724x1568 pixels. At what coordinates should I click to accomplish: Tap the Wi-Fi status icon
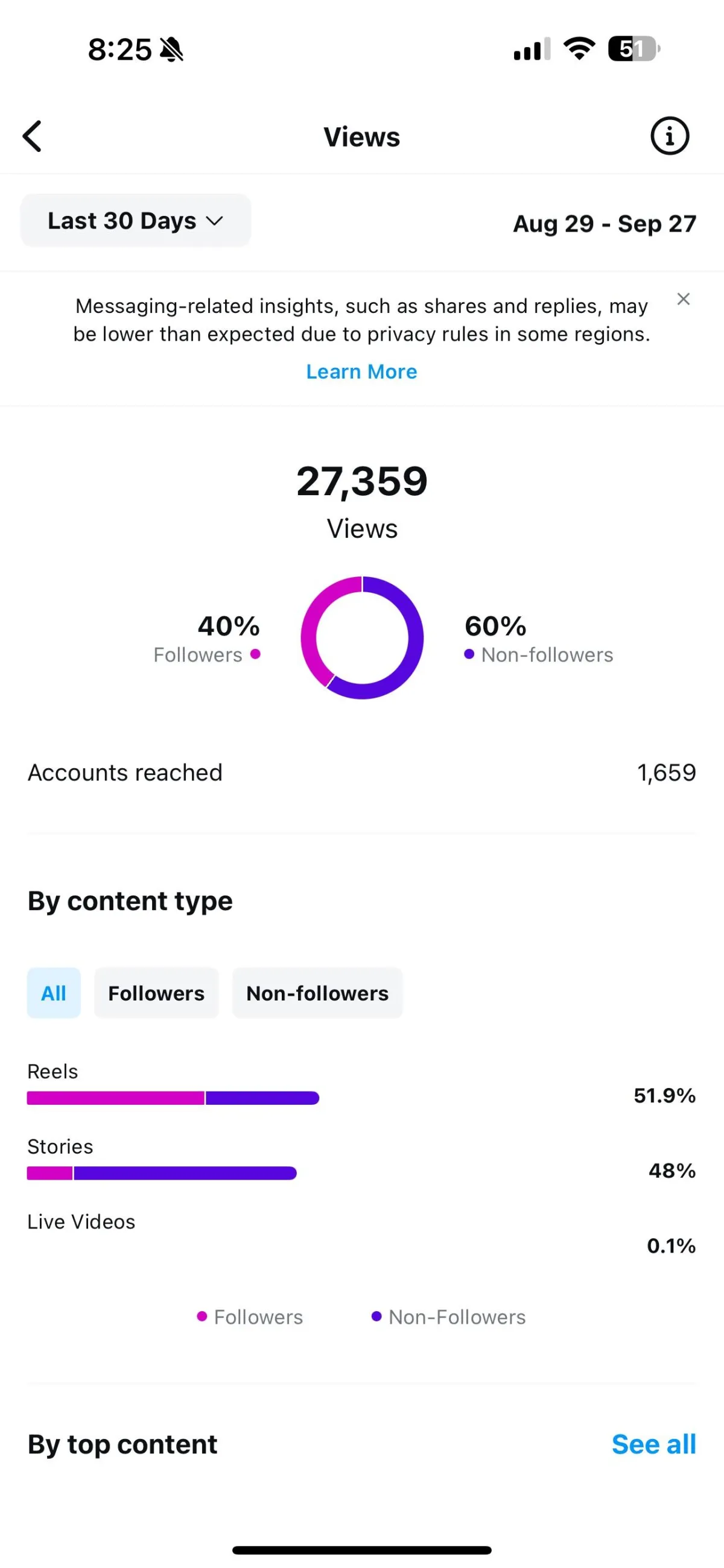tap(579, 48)
